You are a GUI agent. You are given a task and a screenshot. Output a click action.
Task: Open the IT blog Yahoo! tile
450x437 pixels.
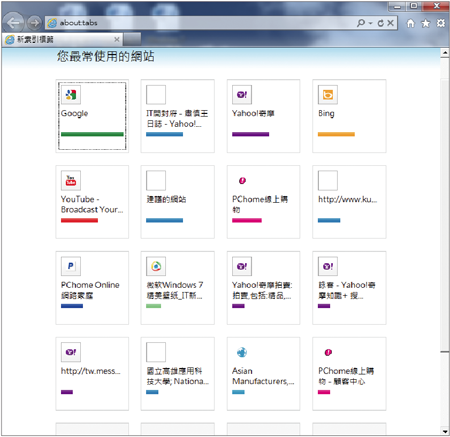(x=177, y=116)
